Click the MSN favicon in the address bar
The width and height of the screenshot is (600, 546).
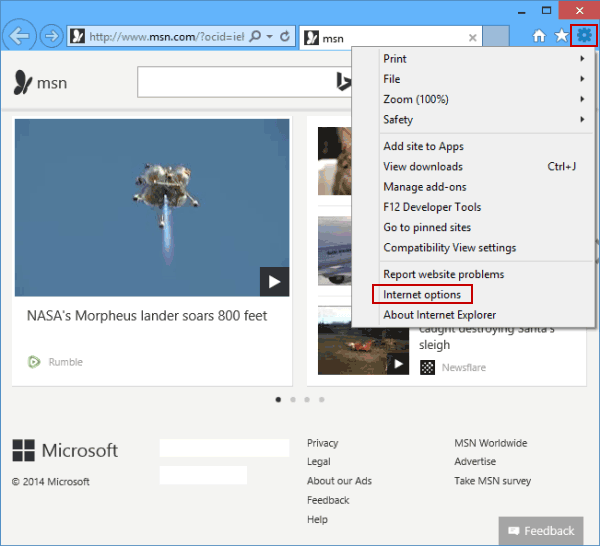[78, 36]
